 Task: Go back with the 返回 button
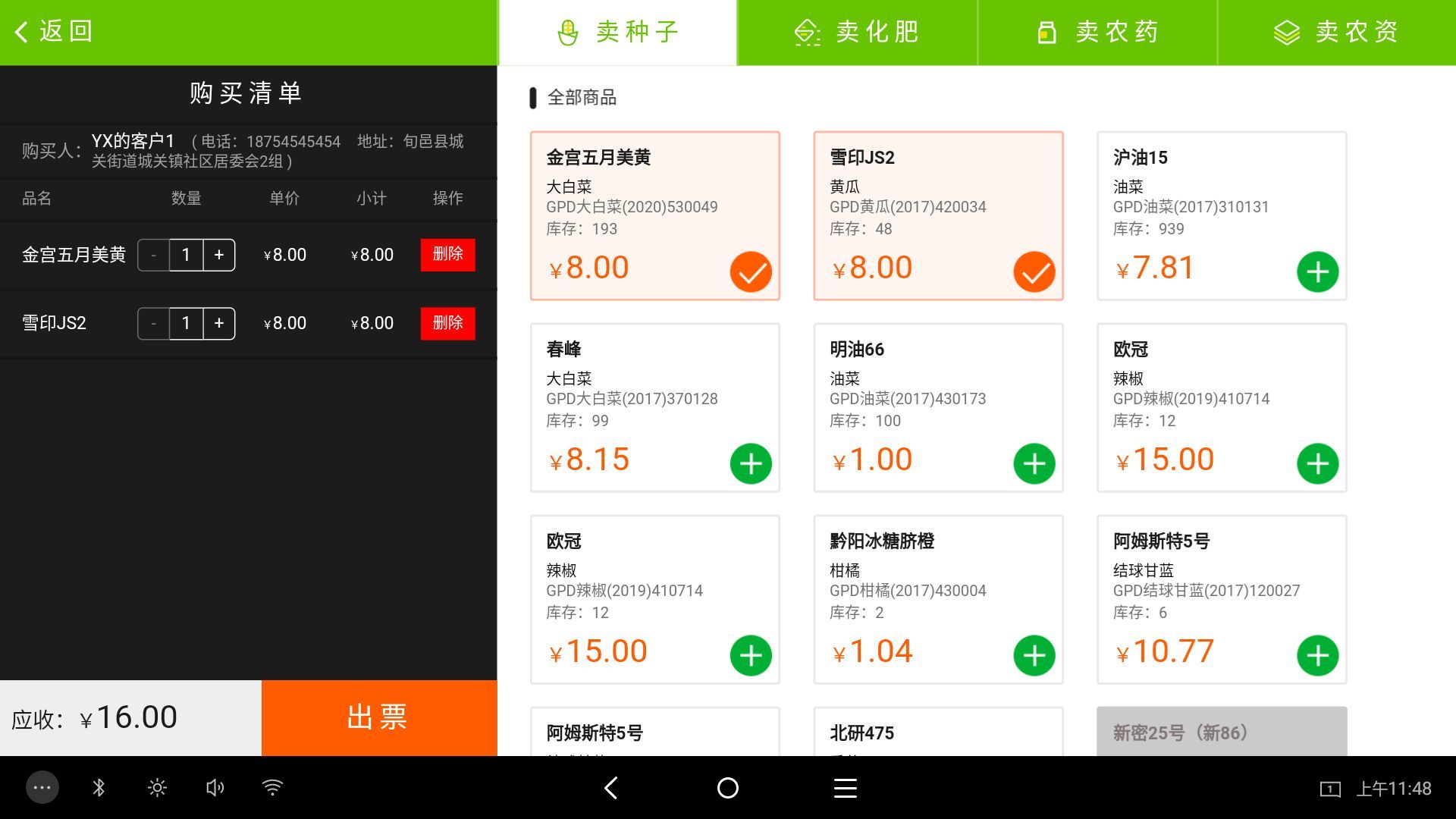point(53,31)
